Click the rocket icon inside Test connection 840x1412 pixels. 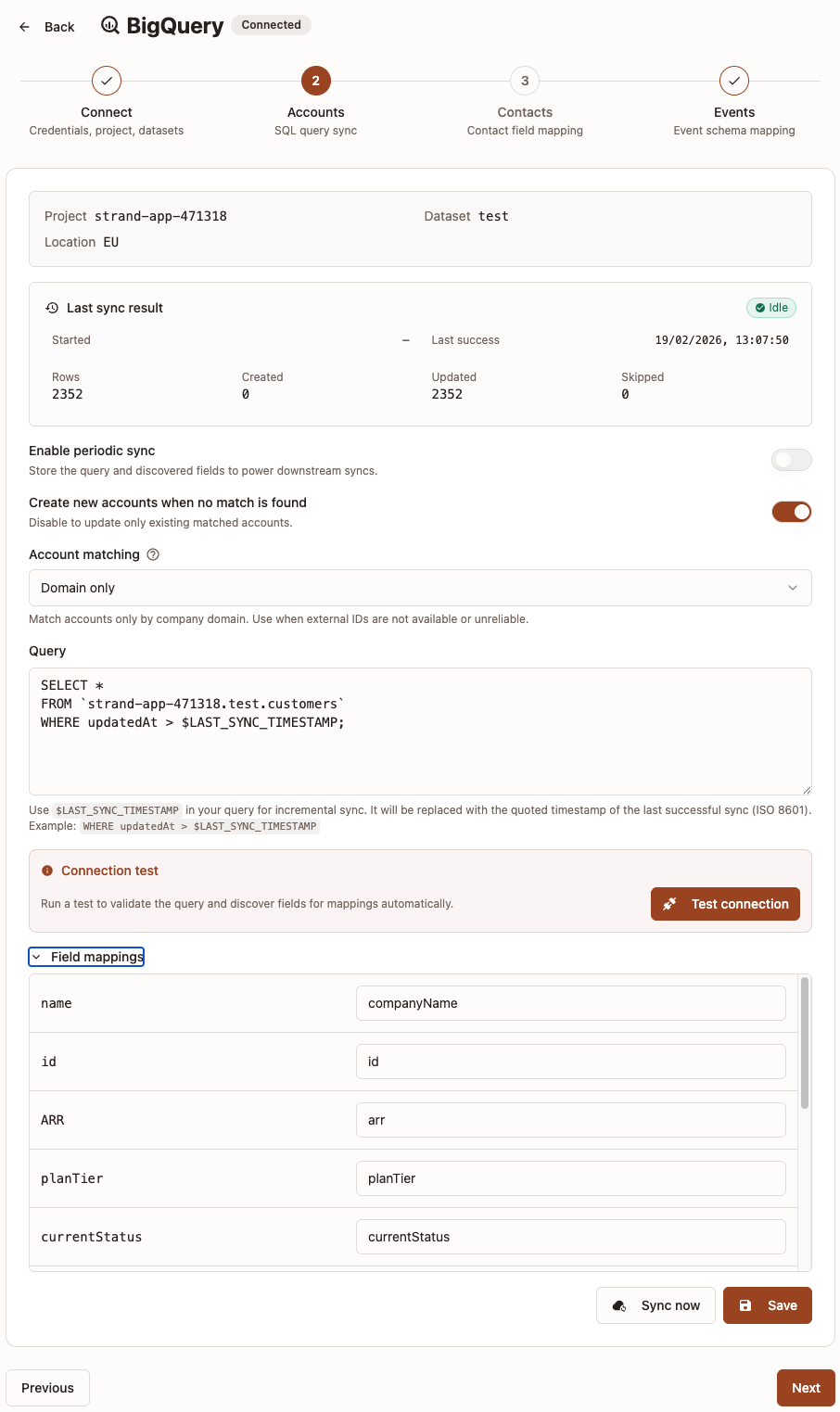point(669,903)
